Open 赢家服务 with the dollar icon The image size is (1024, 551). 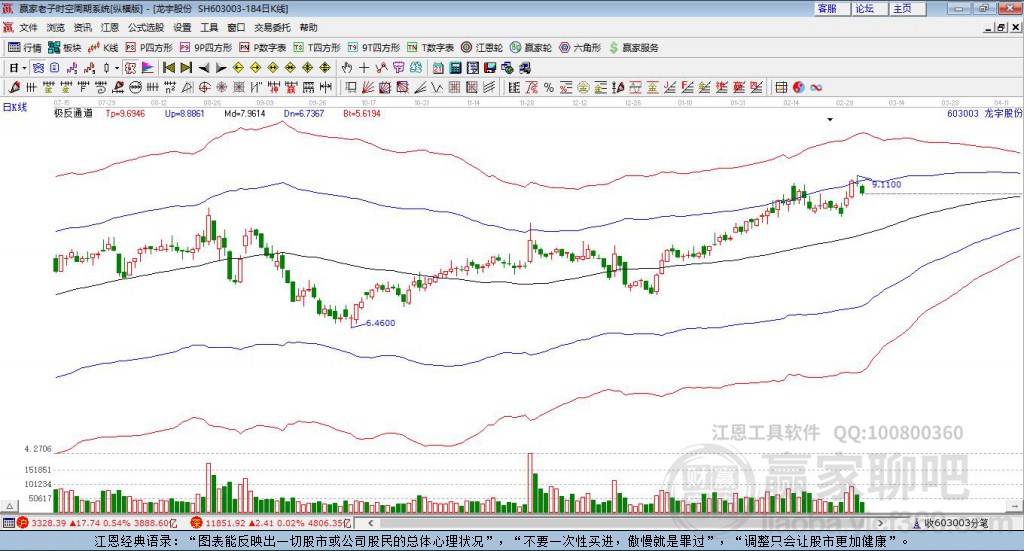point(633,48)
